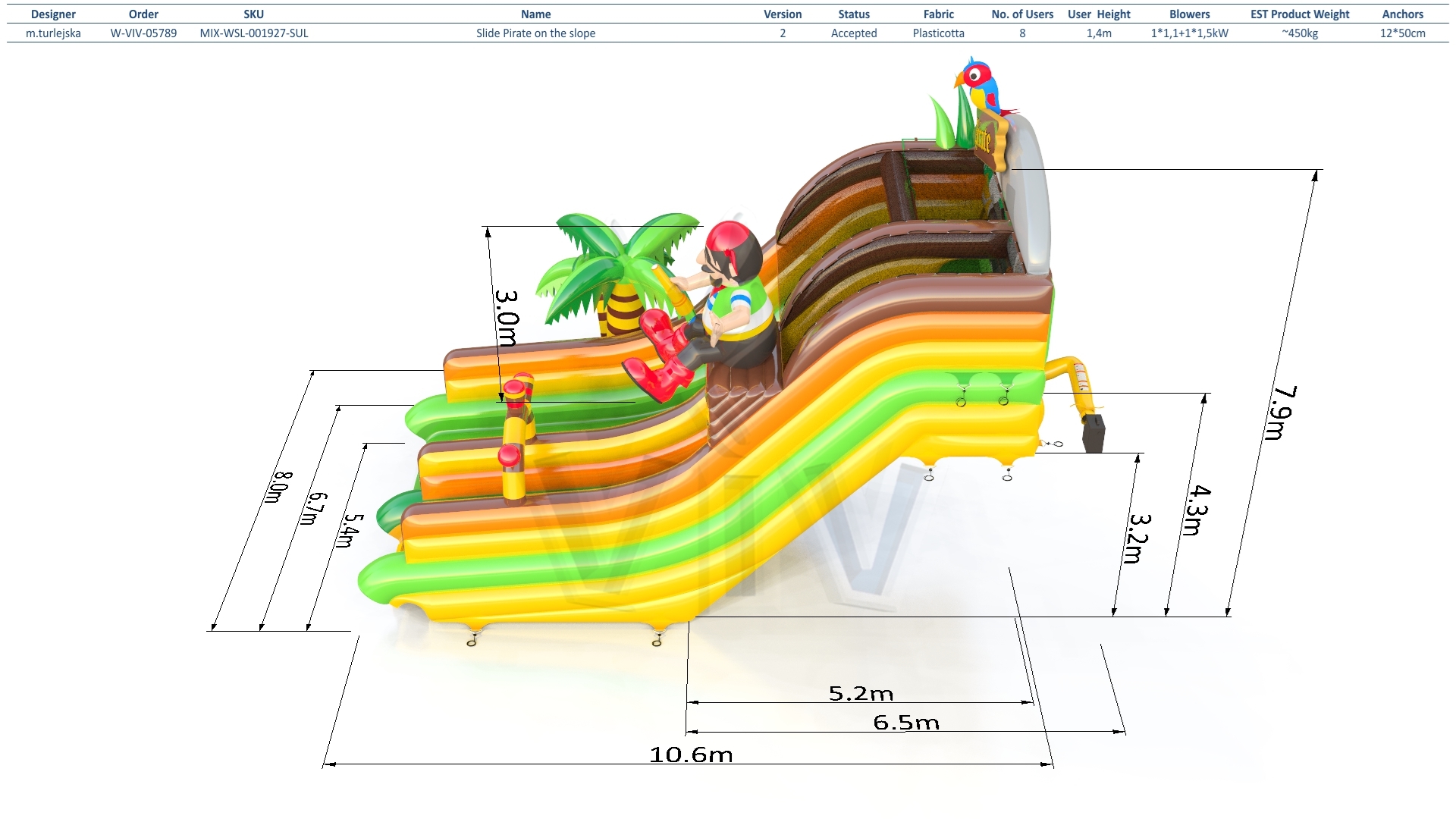Select anchors value 12*50cm
1456x819 pixels.
pyautogui.click(x=1403, y=33)
